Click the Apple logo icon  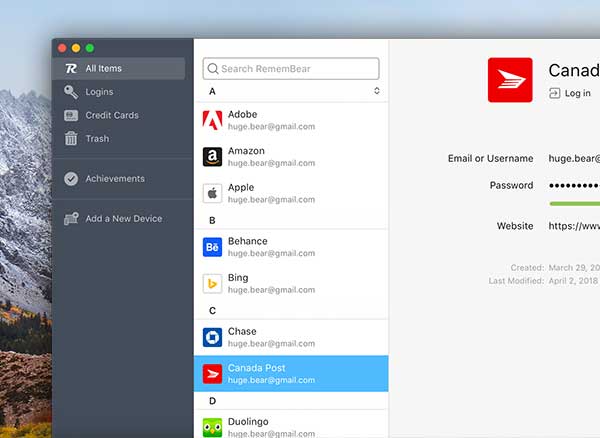[x=212, y=193]
